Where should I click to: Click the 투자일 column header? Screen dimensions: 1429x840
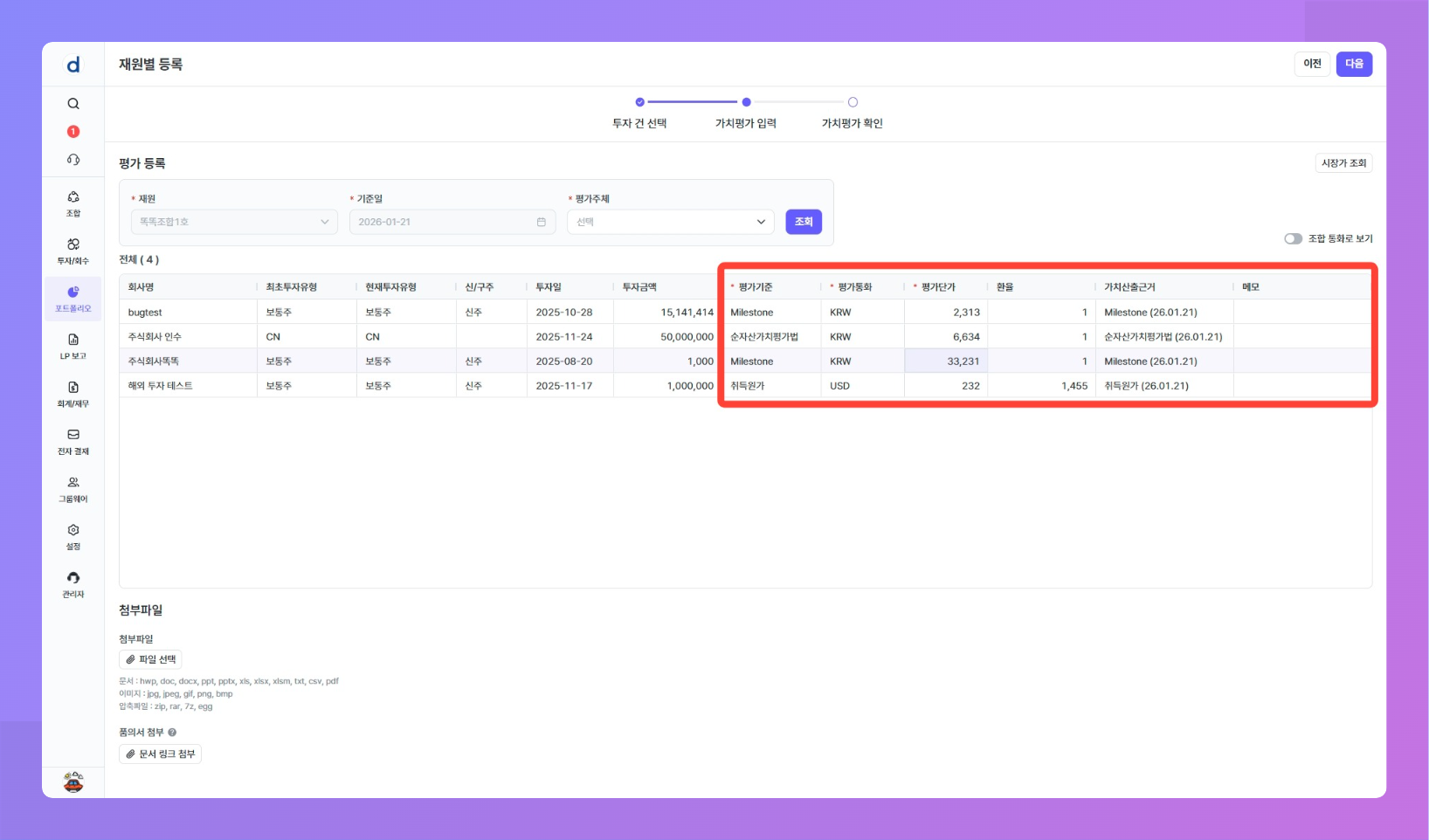click(549, 287)
